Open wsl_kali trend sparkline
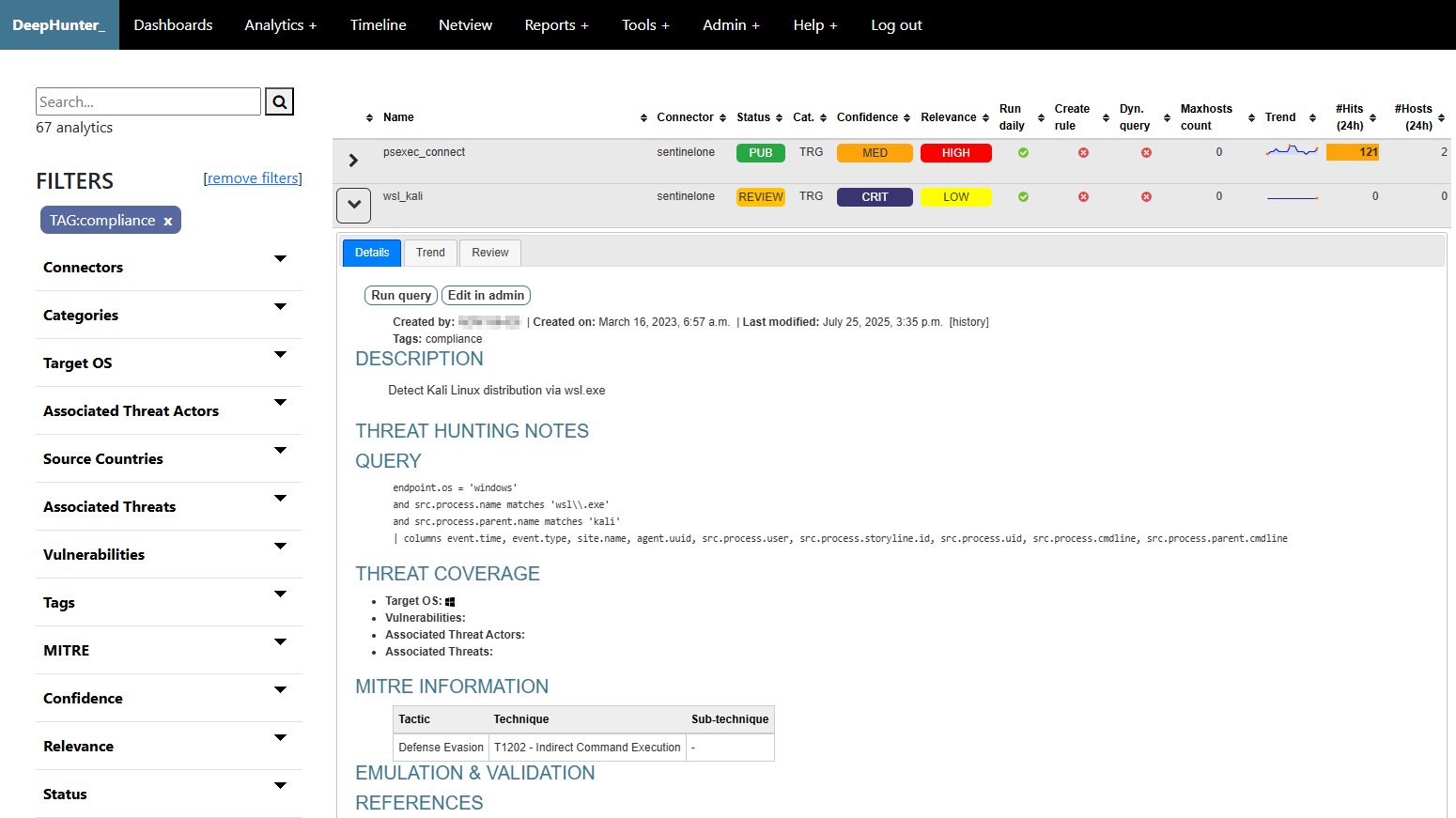 pos(1292,197)
